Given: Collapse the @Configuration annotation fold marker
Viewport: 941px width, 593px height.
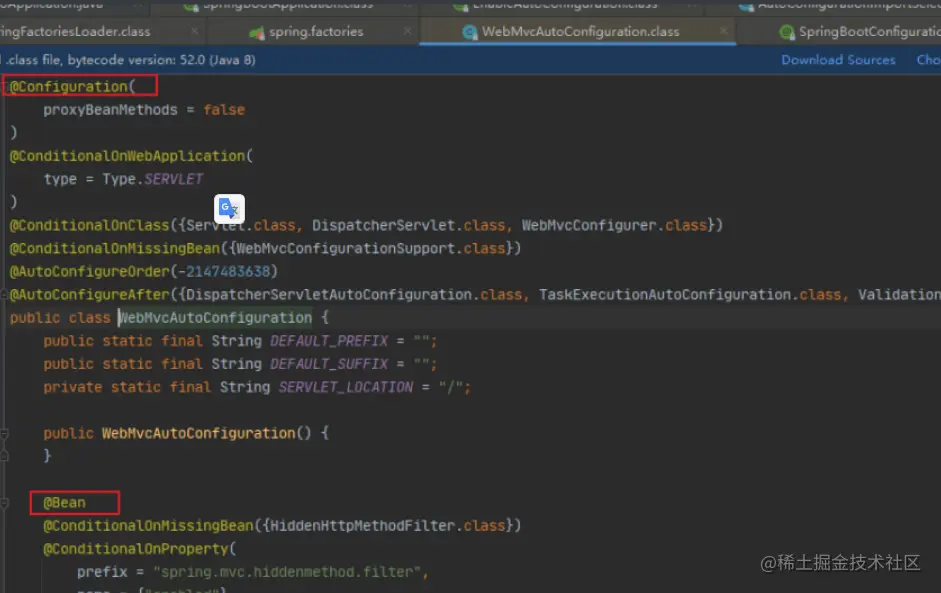Looking at the screenshot, I should pyautogui.click(x=4, y=87).
